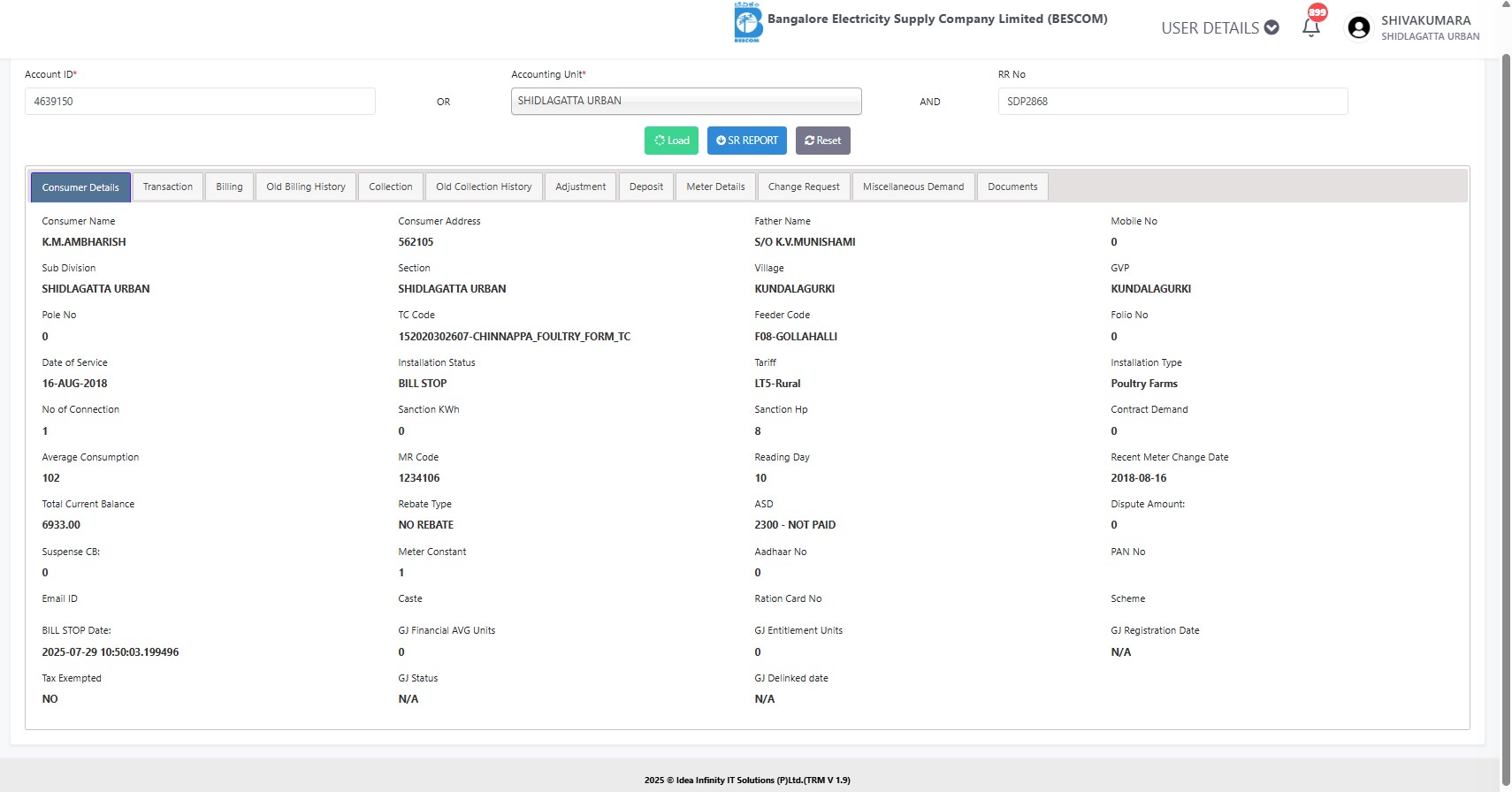Download the SR REPORT

click(x=746, y=141)
